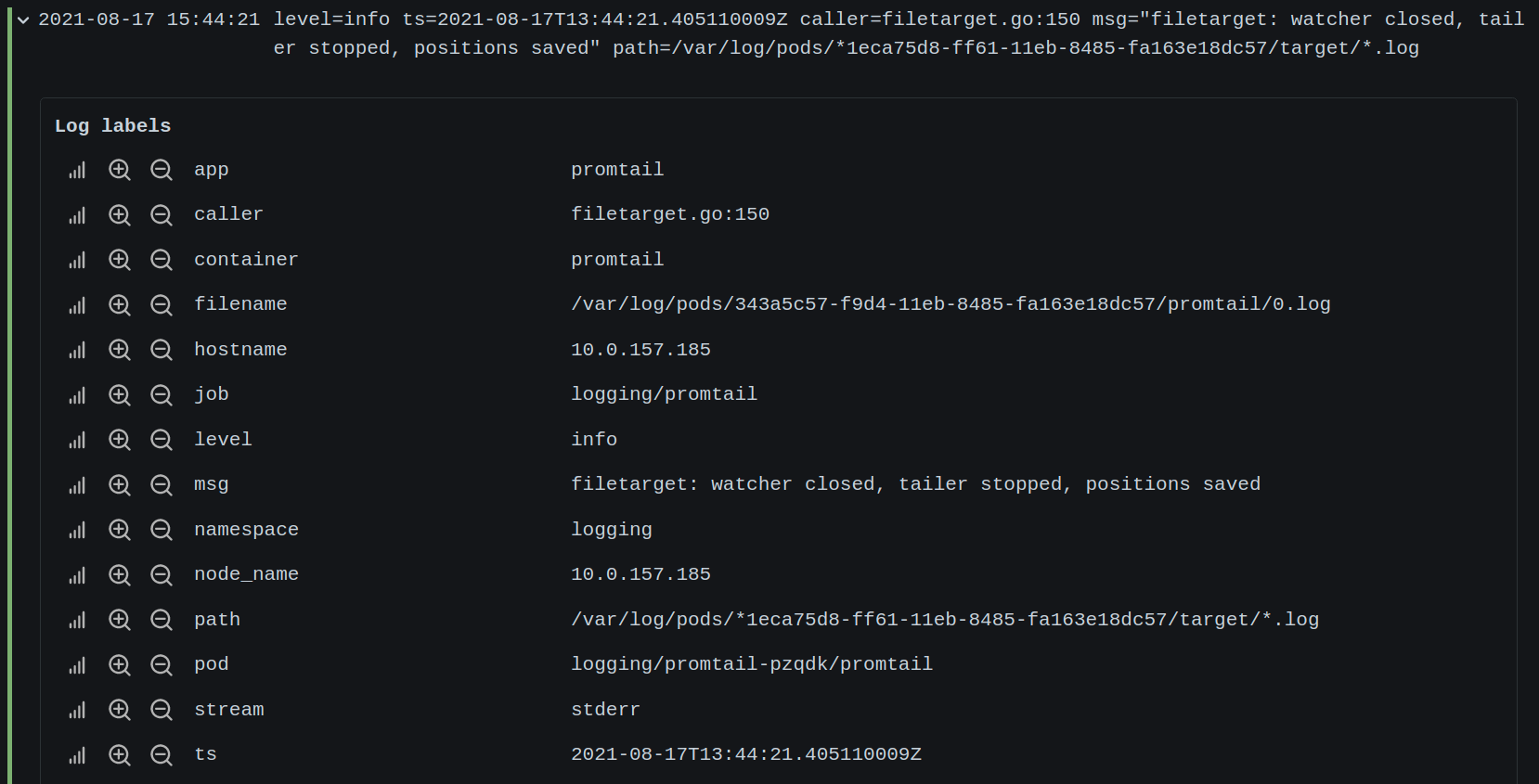
Task: Filter out namespace logging
Action: 162,530
